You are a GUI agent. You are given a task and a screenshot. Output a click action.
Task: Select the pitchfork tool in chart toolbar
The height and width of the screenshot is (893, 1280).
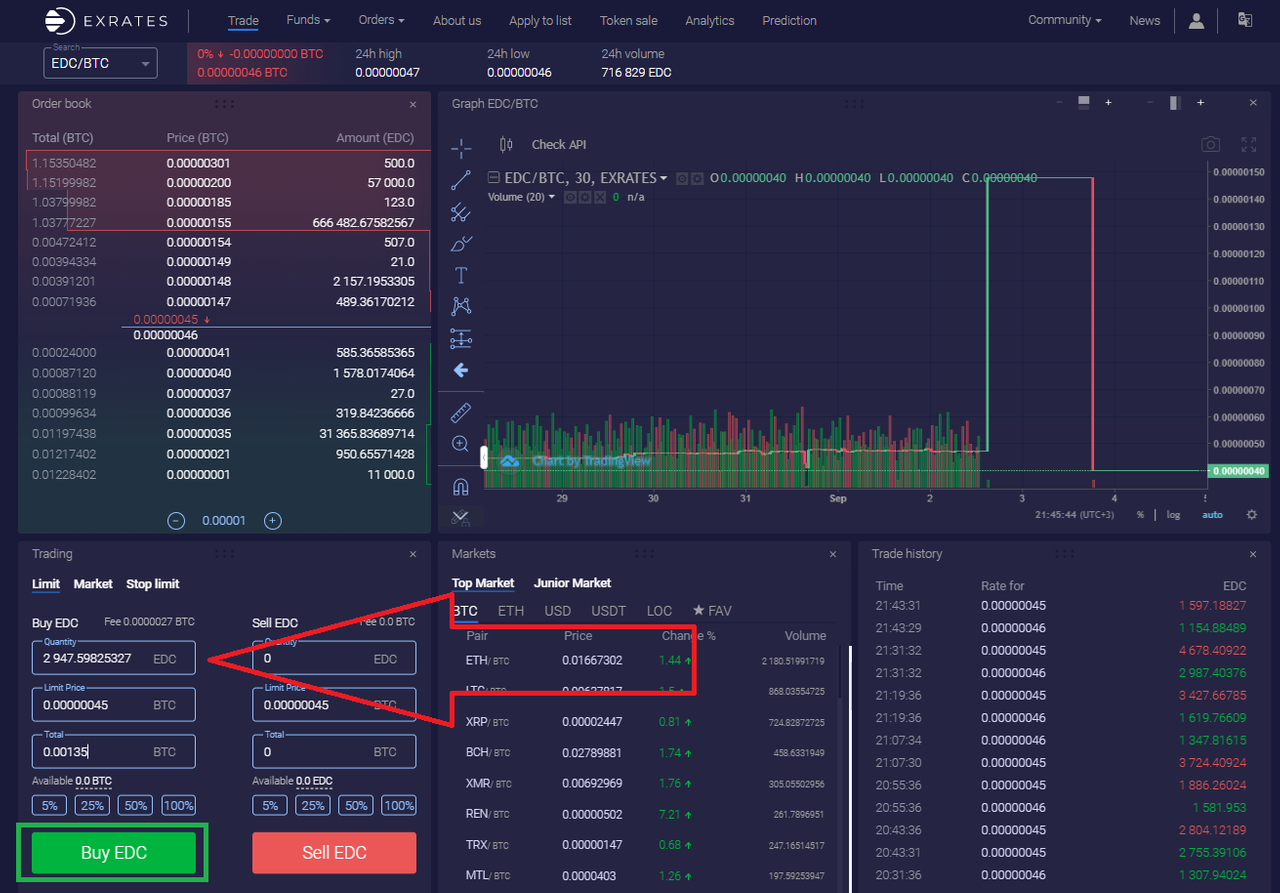461,211
